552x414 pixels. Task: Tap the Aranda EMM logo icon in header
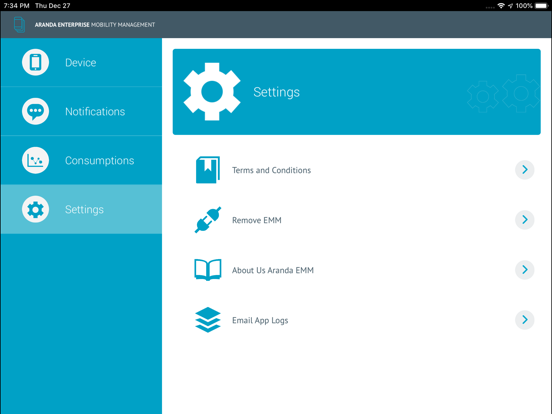point(19,25)
